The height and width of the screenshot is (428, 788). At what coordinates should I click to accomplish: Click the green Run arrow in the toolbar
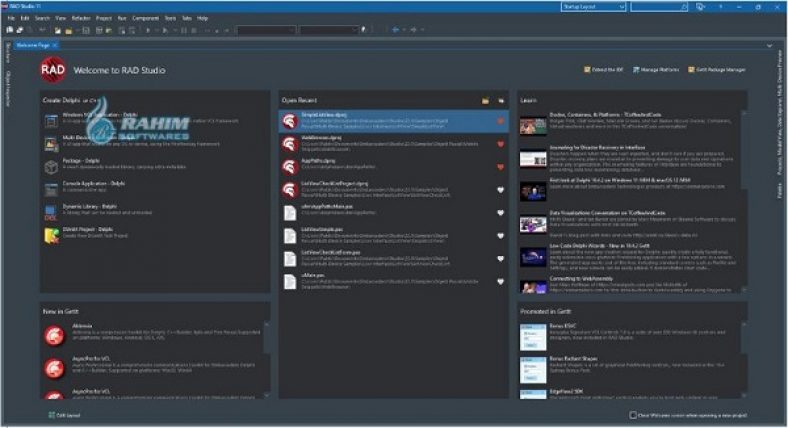point(148,31)
